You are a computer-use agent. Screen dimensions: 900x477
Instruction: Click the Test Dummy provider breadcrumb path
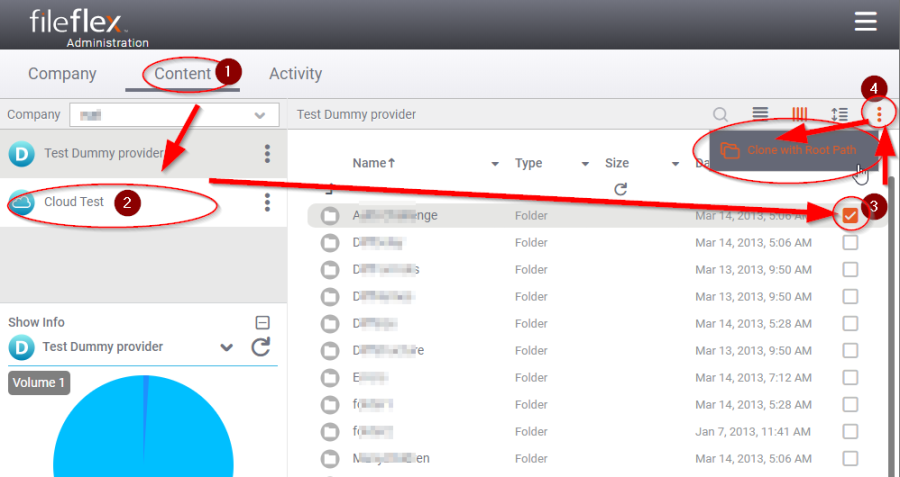coord(356,114)
